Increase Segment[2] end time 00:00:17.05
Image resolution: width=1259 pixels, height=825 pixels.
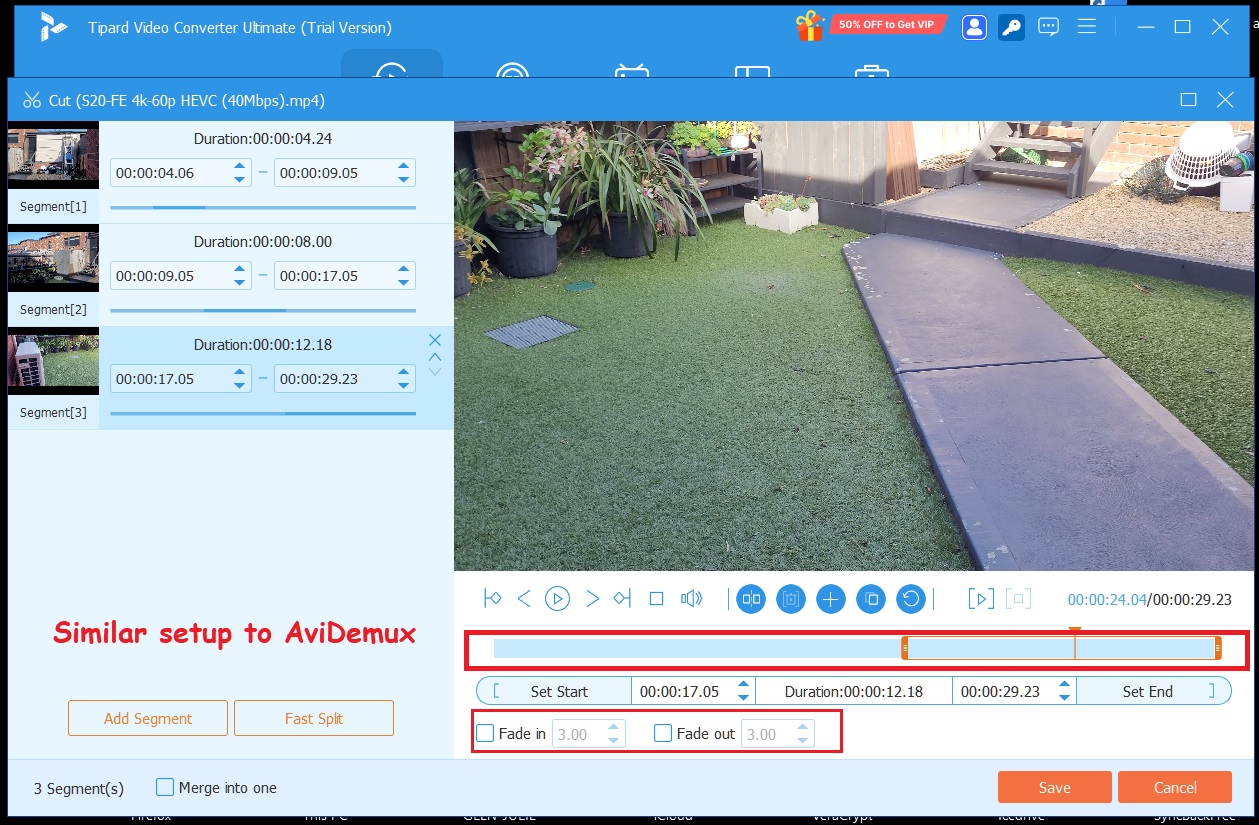click(x=403, y=269)
